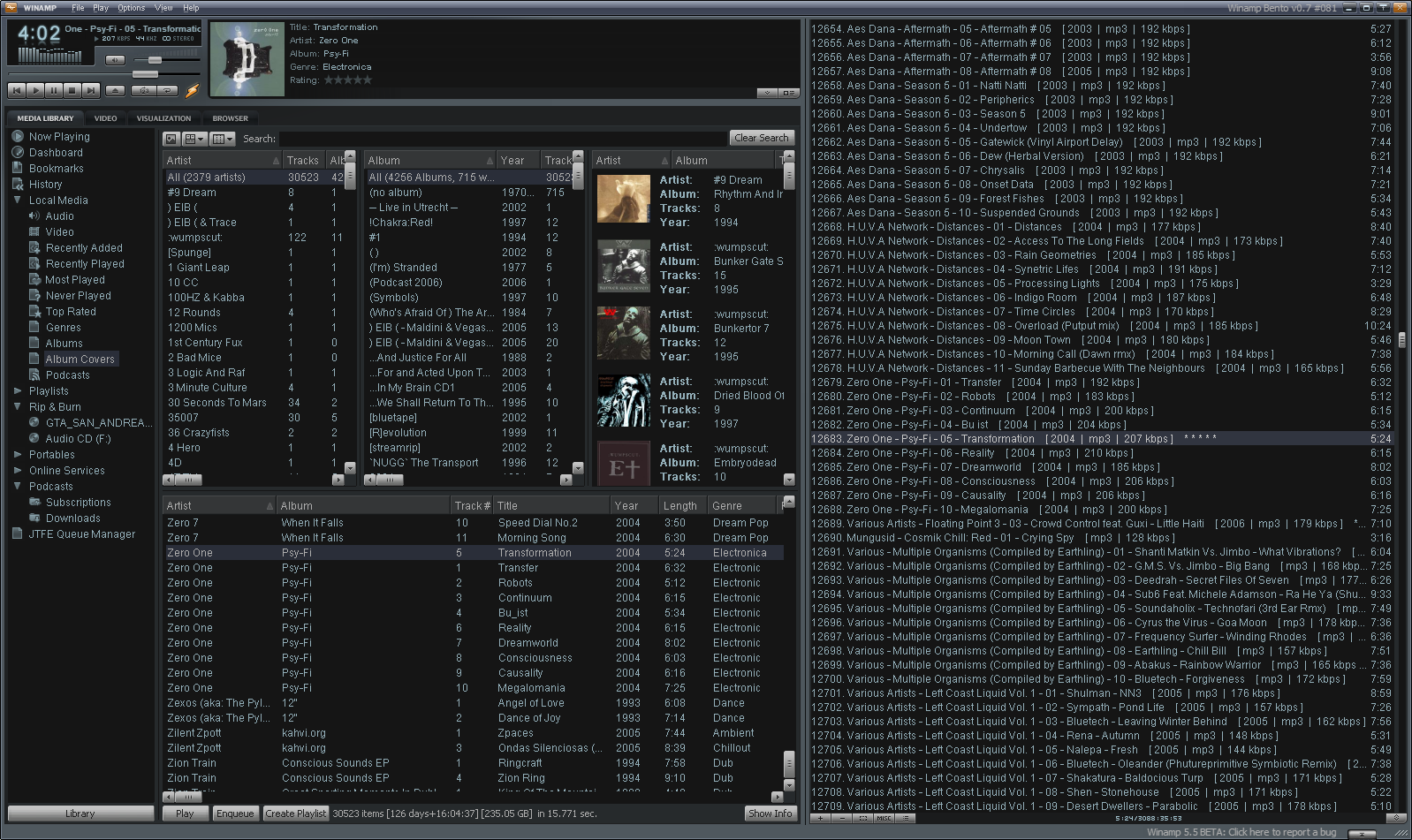Screen dimensions: 1412x840
Task: Click the playlist Add (+) button
Action: 820,818
